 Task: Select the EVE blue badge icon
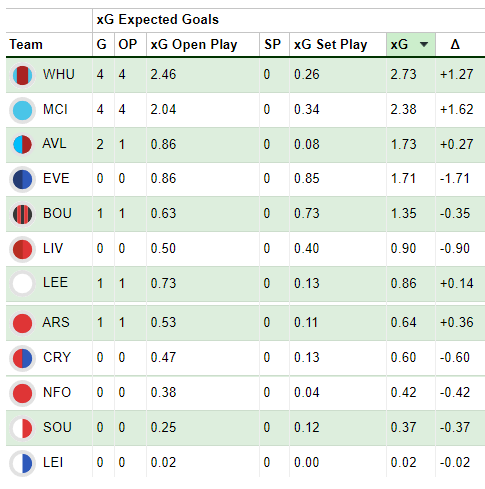pyautogui.click(x=22, y=180)
